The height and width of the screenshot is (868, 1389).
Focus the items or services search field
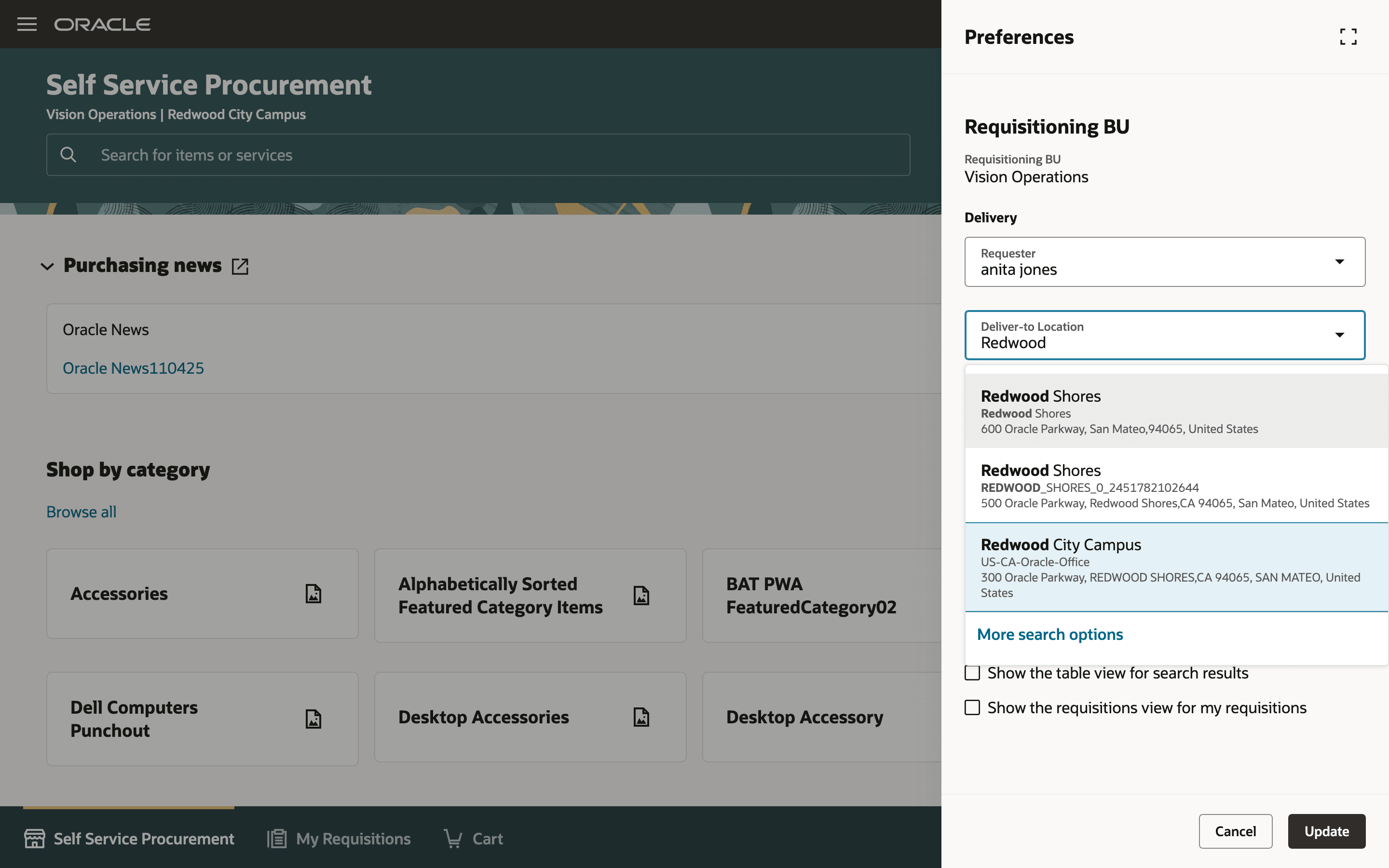click(x=493, y=155)
